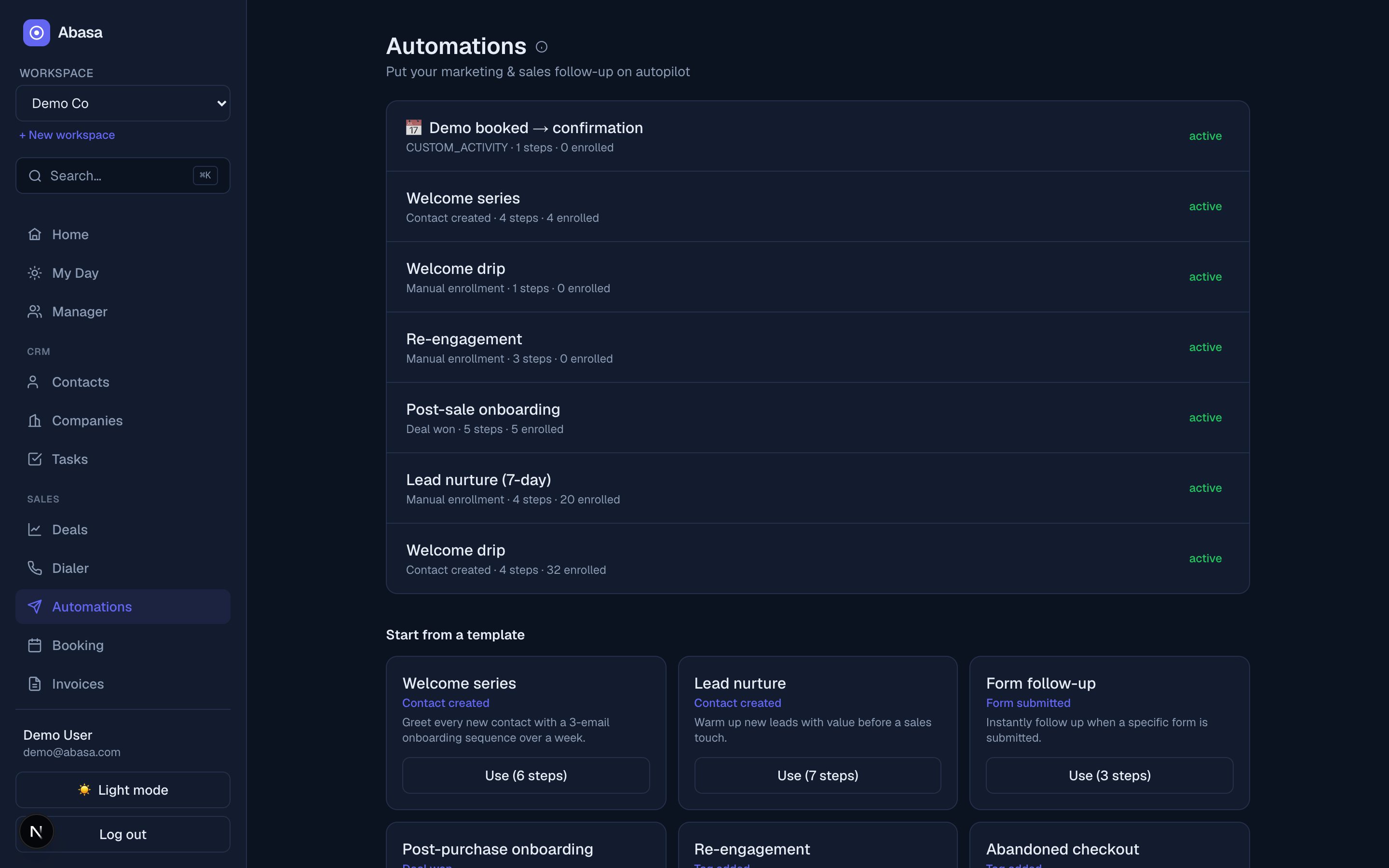Click active status on Post-sale onboarding row
Viewport: 1389px width, 868px height.
[1205, 418]
